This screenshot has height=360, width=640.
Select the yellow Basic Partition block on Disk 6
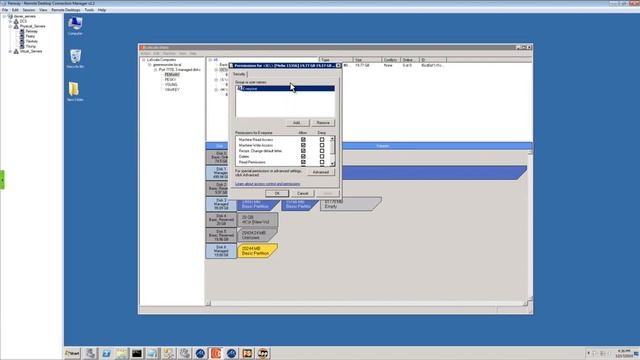click(x=258, y=251)
